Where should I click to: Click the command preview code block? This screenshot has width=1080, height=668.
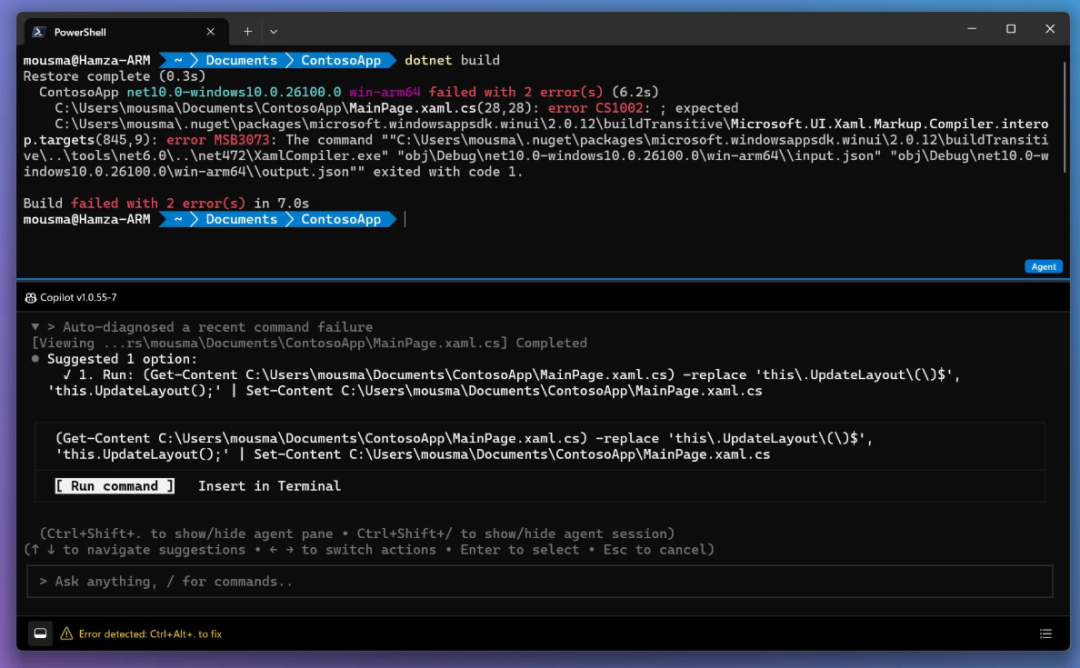(539, 446)
